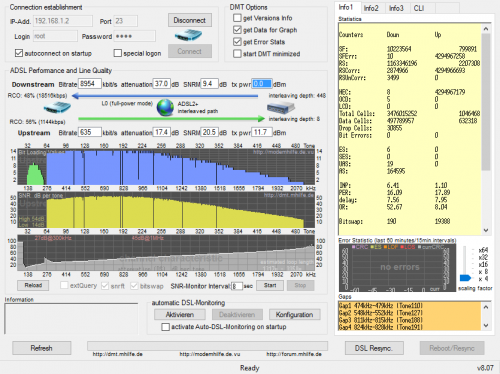
Task: Start the SNR monitor
Action: click(x=270, y=285)
